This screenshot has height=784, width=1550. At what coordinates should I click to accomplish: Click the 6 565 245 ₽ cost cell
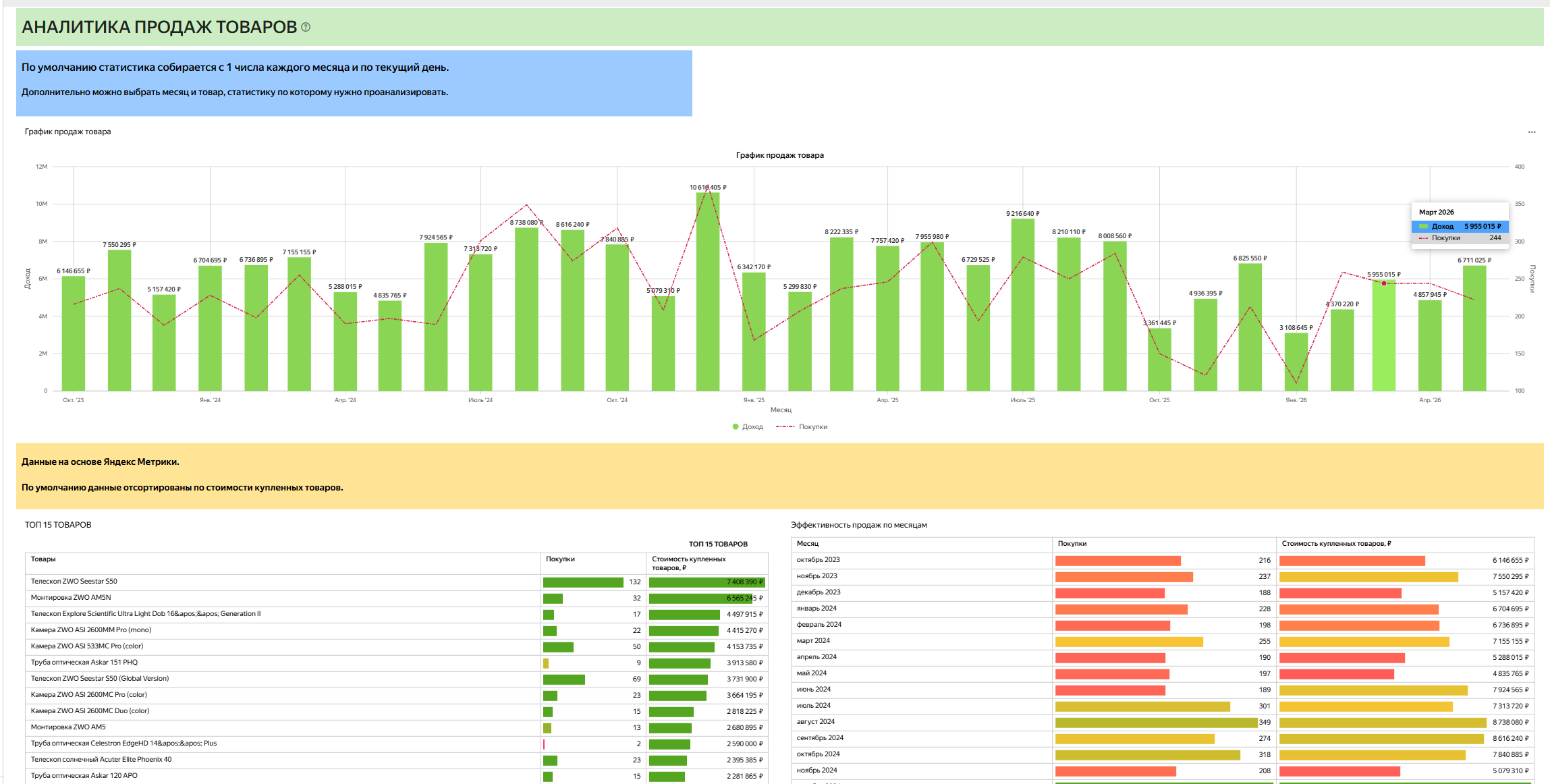click(x=707, y=598)
